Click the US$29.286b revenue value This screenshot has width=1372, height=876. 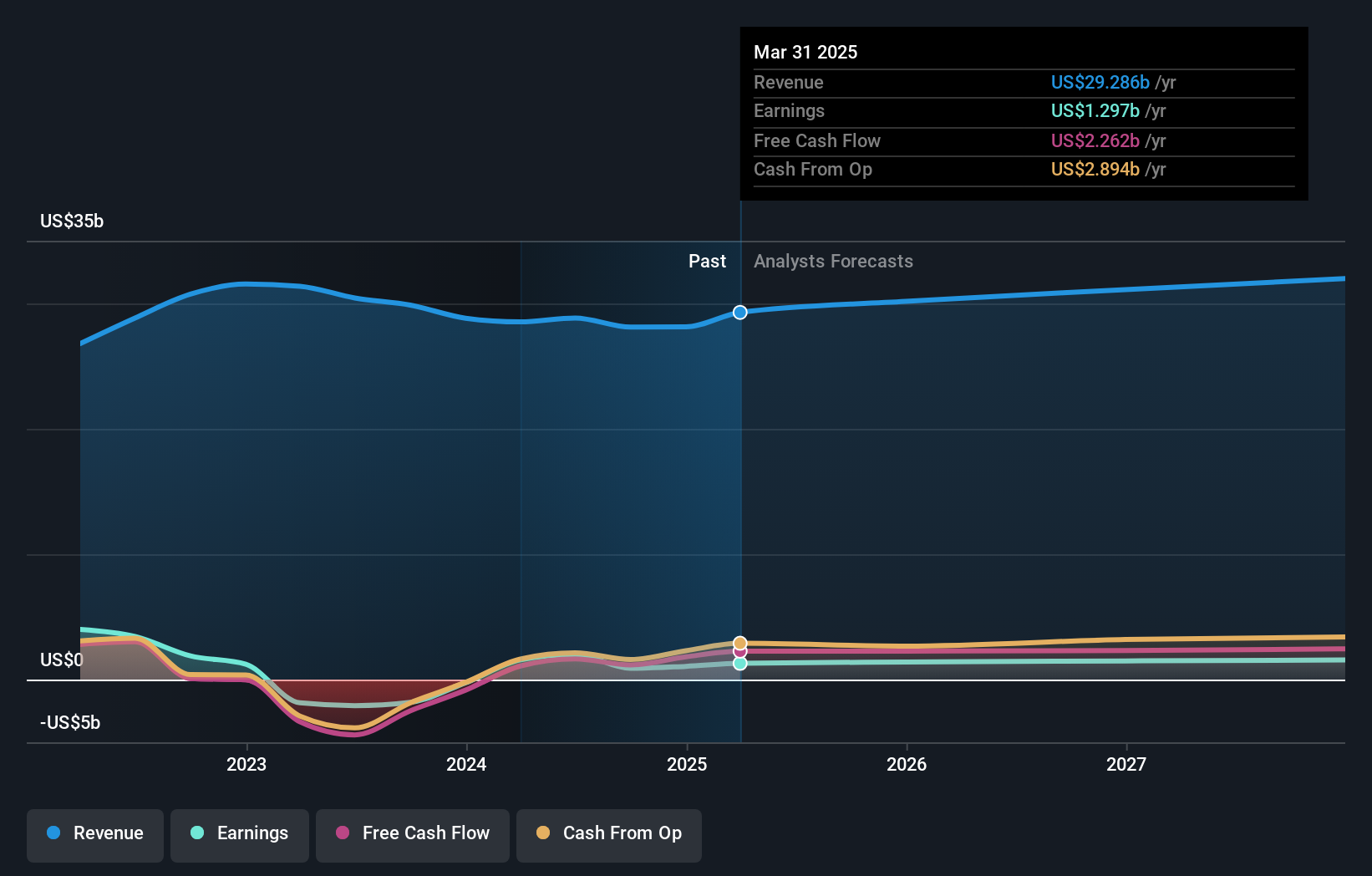(x=1100, y=83)
